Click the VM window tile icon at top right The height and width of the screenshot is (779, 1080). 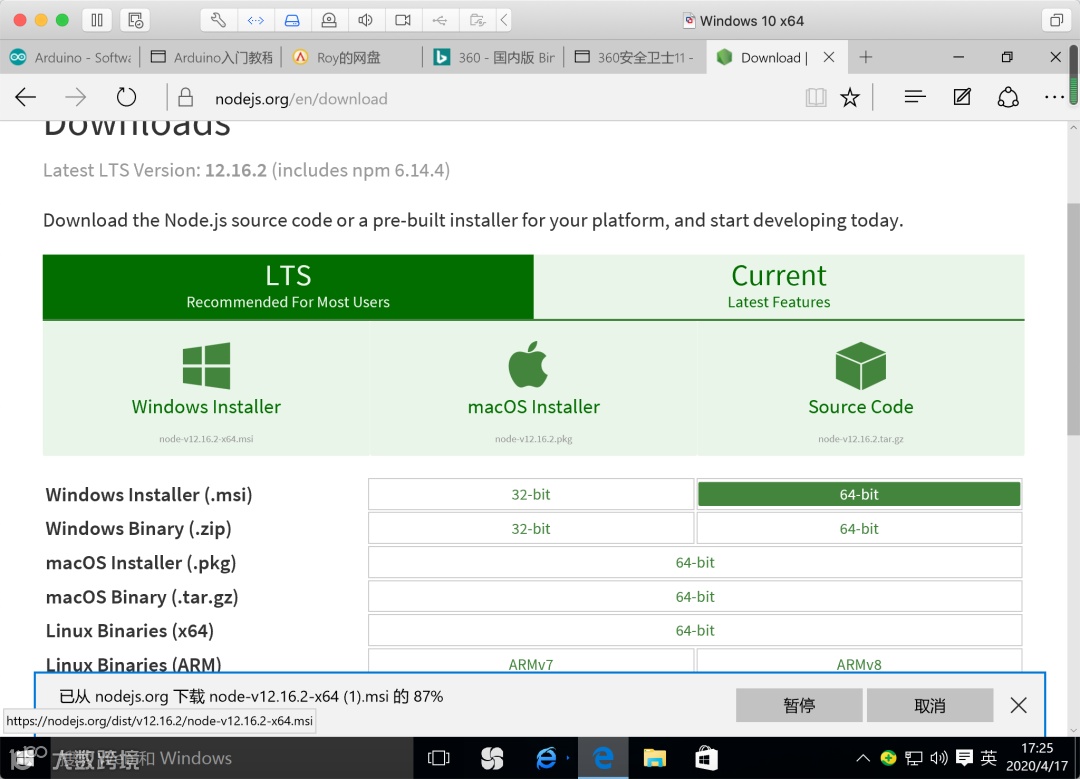pyautogui.click(x=1056, y=20)
